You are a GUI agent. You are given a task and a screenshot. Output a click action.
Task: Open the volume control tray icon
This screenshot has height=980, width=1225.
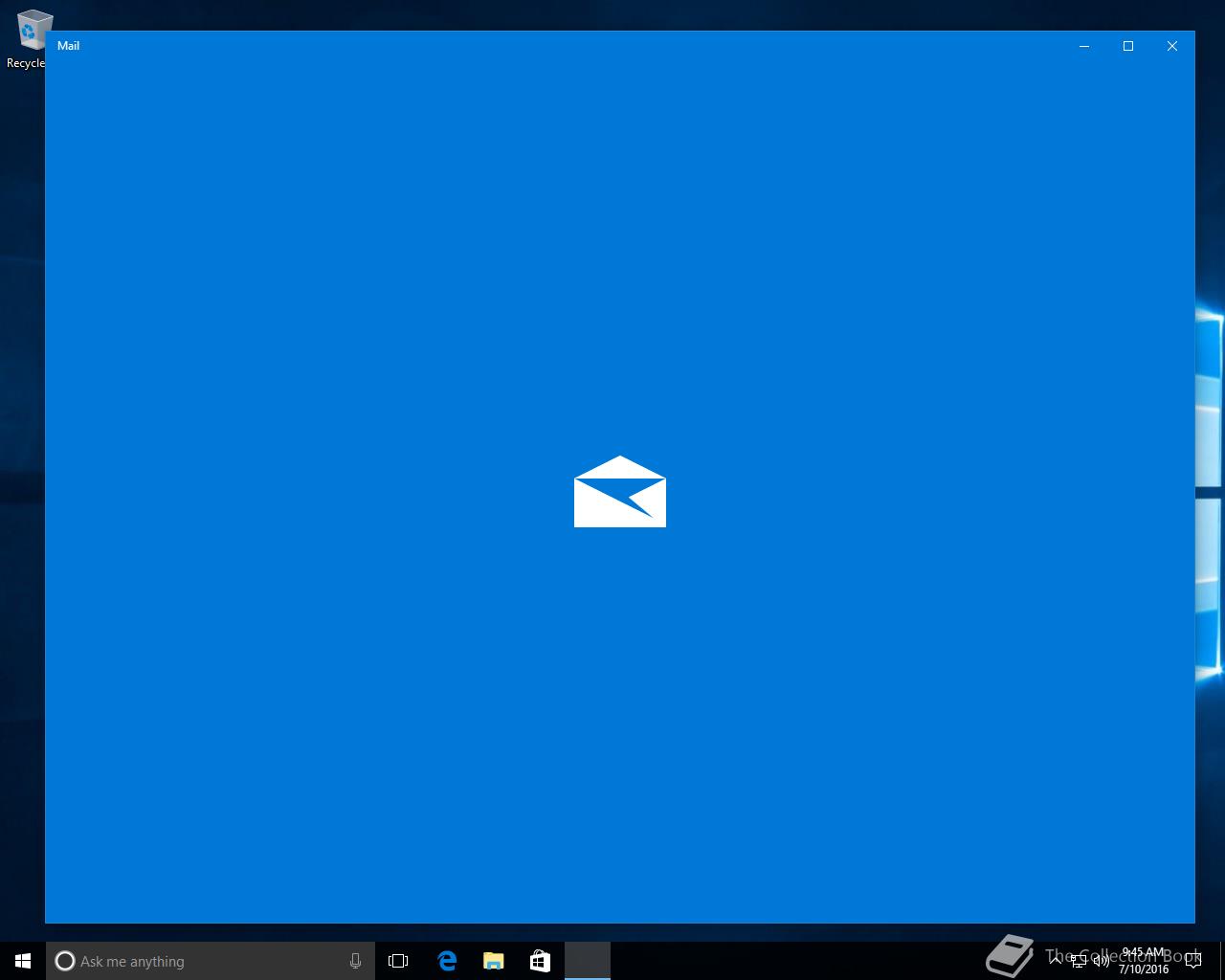(1102, 961)
